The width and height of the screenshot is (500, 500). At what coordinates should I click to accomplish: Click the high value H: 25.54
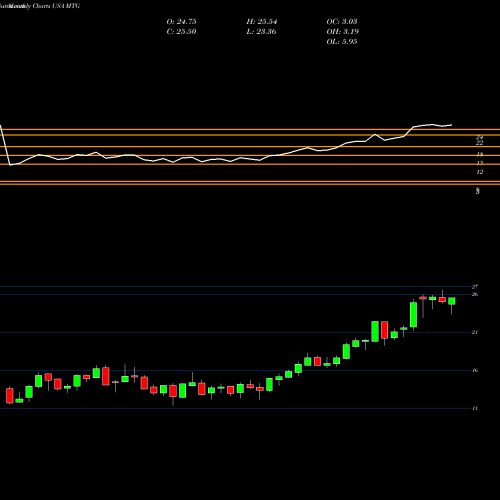262,22
